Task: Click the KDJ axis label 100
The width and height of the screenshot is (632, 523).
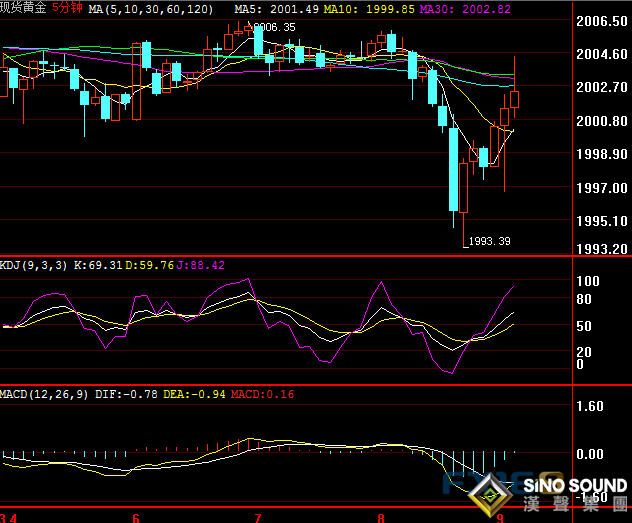Action: point(588,281)
